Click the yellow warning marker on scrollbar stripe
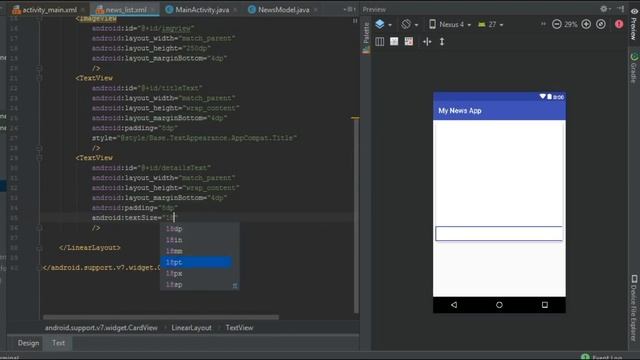Viewport: 640px width, 360px height. (355, 118)
